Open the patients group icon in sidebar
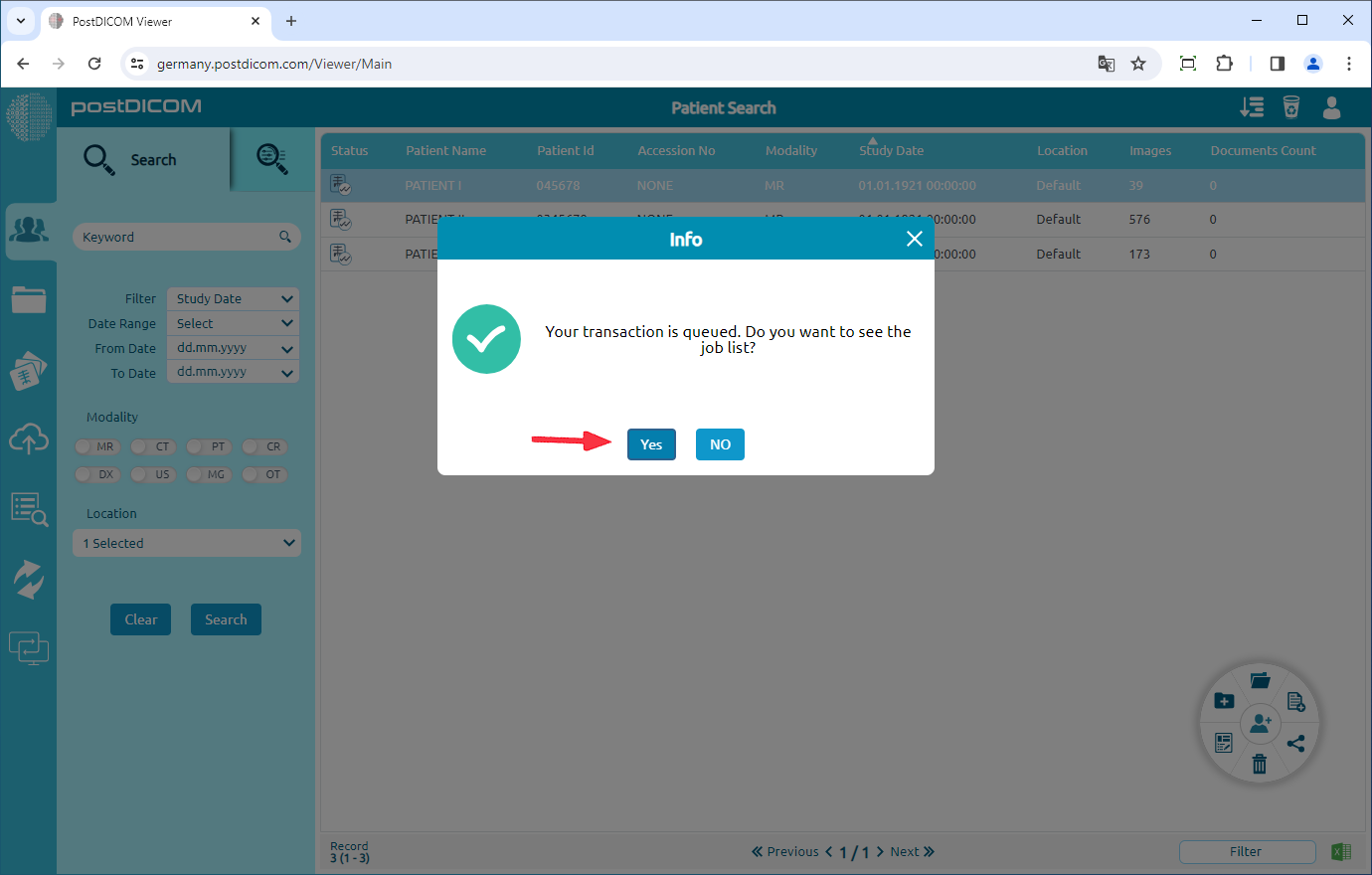This screenshot has width=1372, height=875. click(29, 231)
